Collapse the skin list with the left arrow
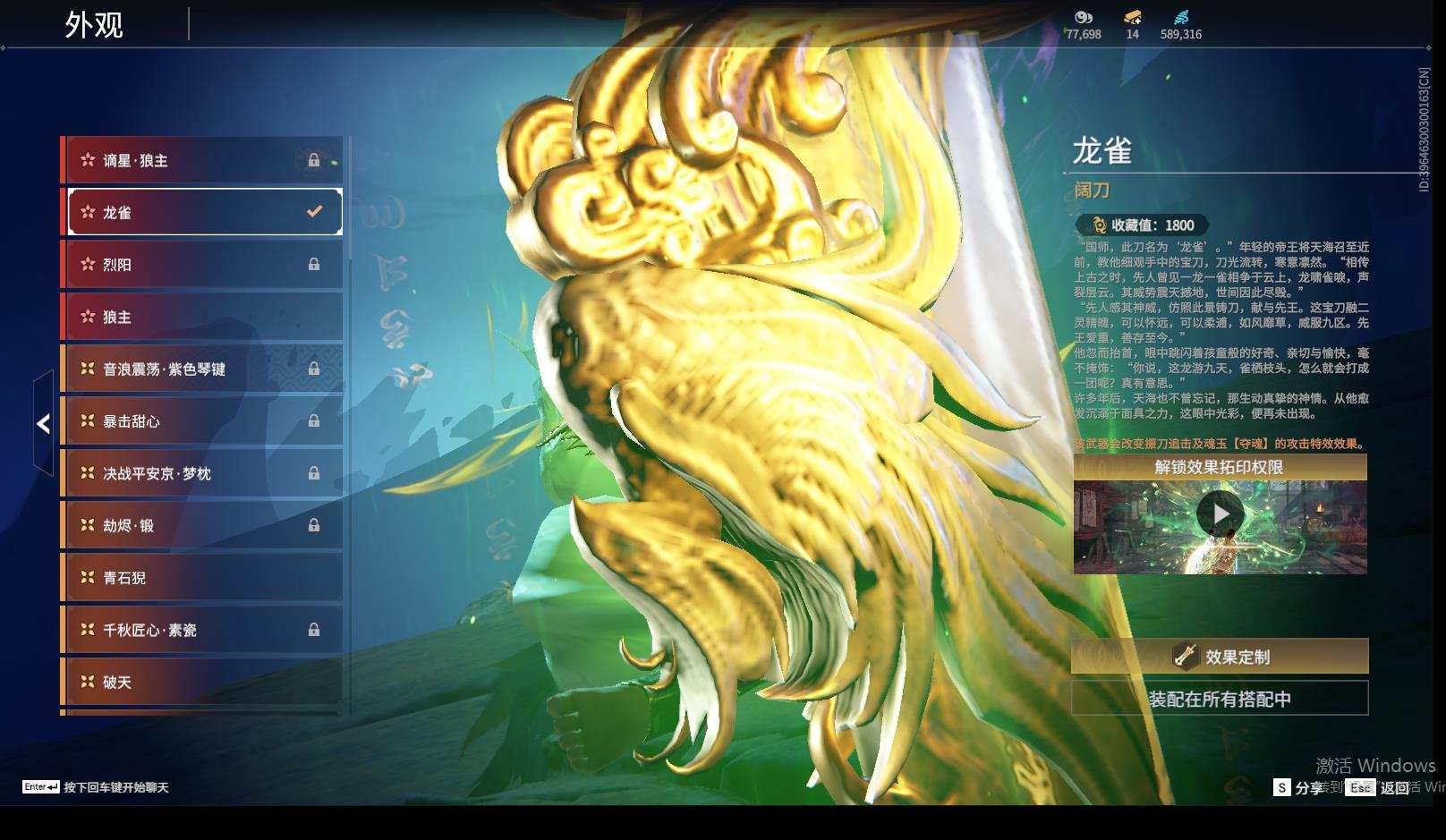 tap(41, 423)
